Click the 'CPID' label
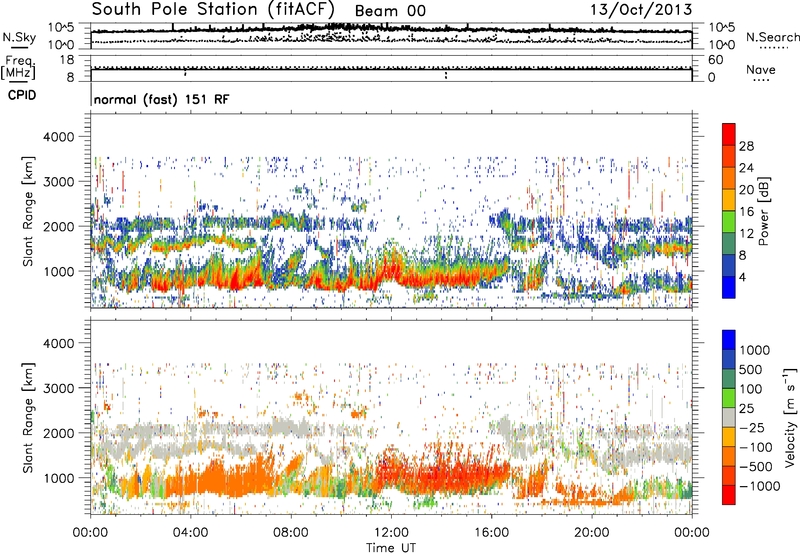Image resolution: width=800 pixels, height=554 pixels. click(22, 95)
